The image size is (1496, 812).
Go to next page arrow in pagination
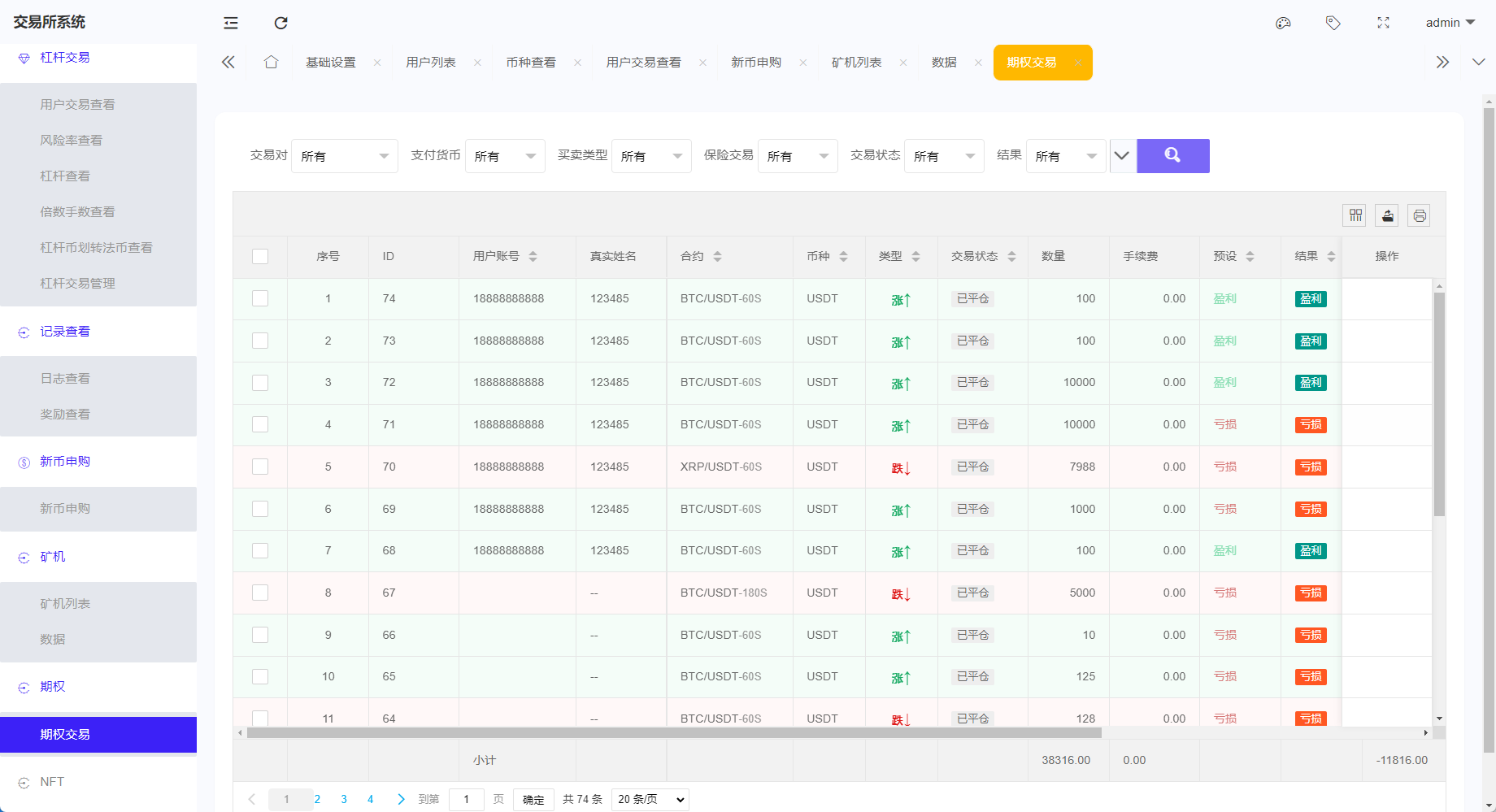(x=400, y=800)
